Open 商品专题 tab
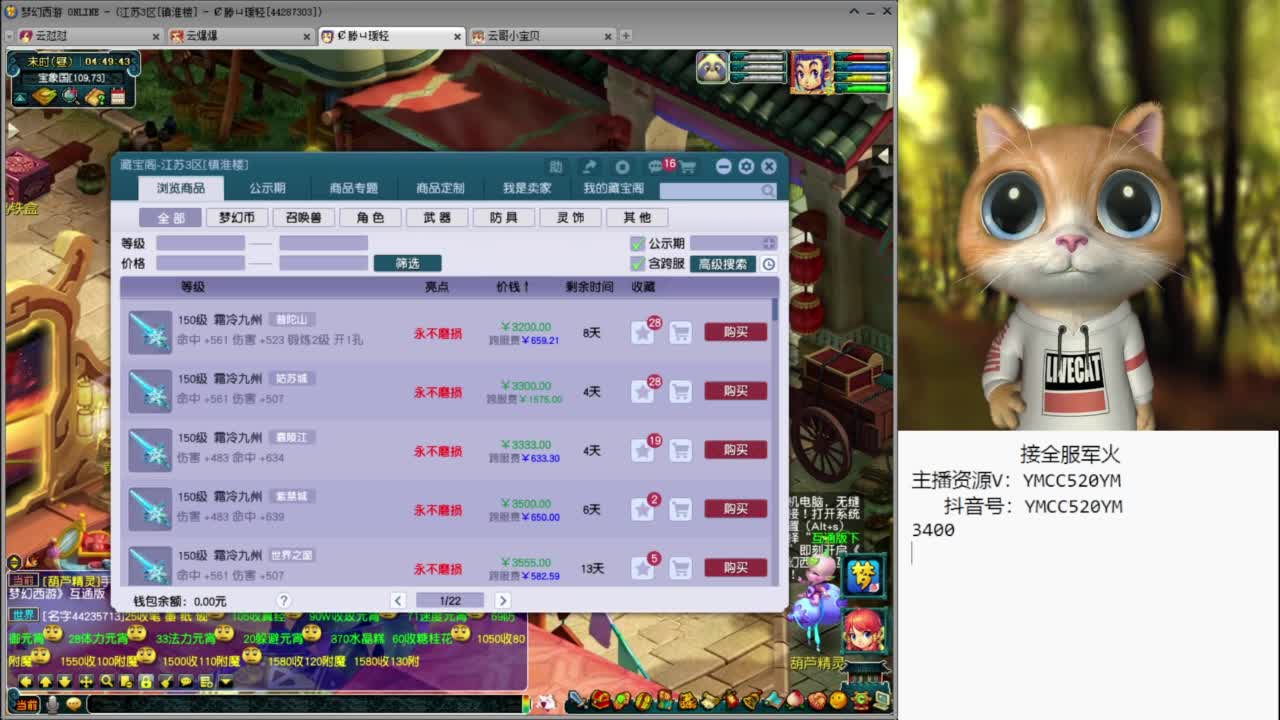This screenshot has height=720, width=1280. [x=354, y=188]
